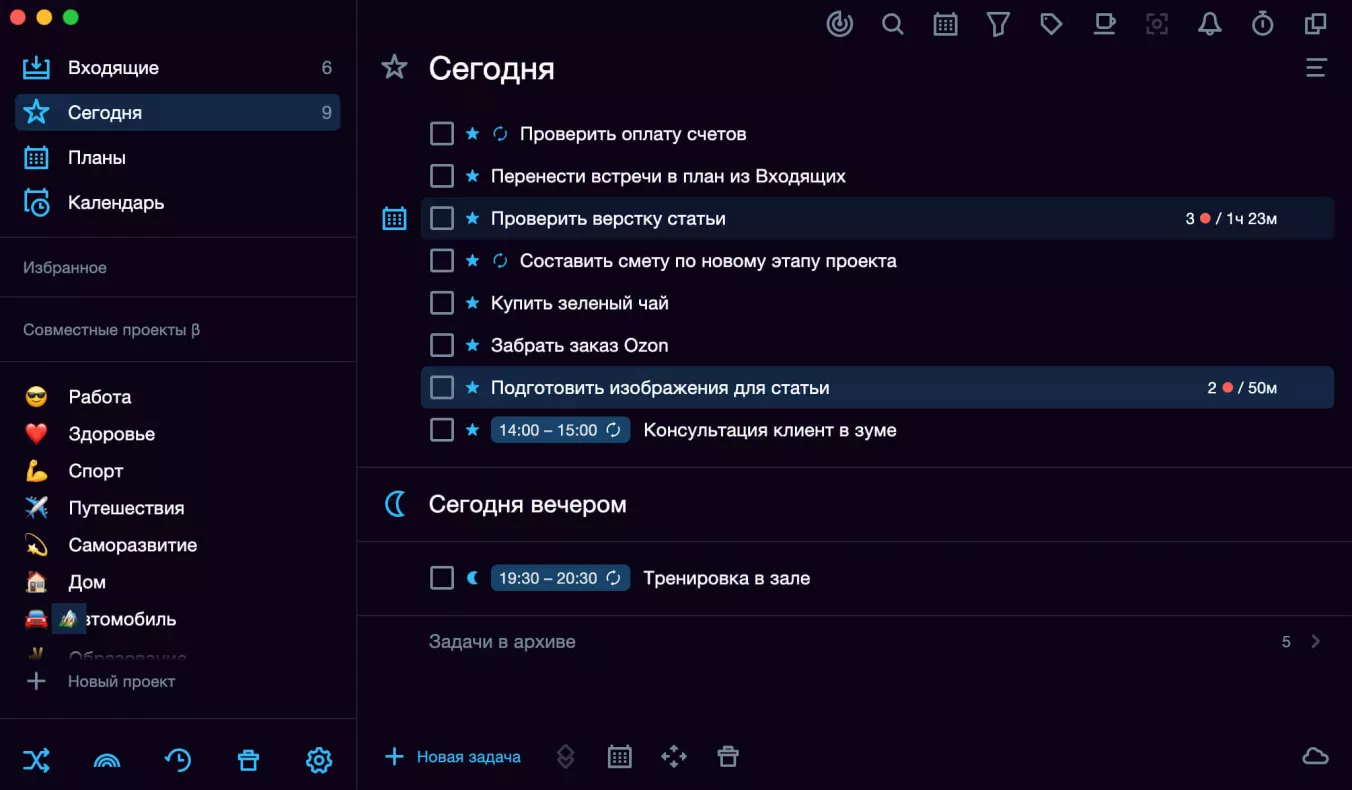This screenshot has height=790, width=1352.
Task: Click the Сегодня вечером section heading
Action: [x=527, y=505]
